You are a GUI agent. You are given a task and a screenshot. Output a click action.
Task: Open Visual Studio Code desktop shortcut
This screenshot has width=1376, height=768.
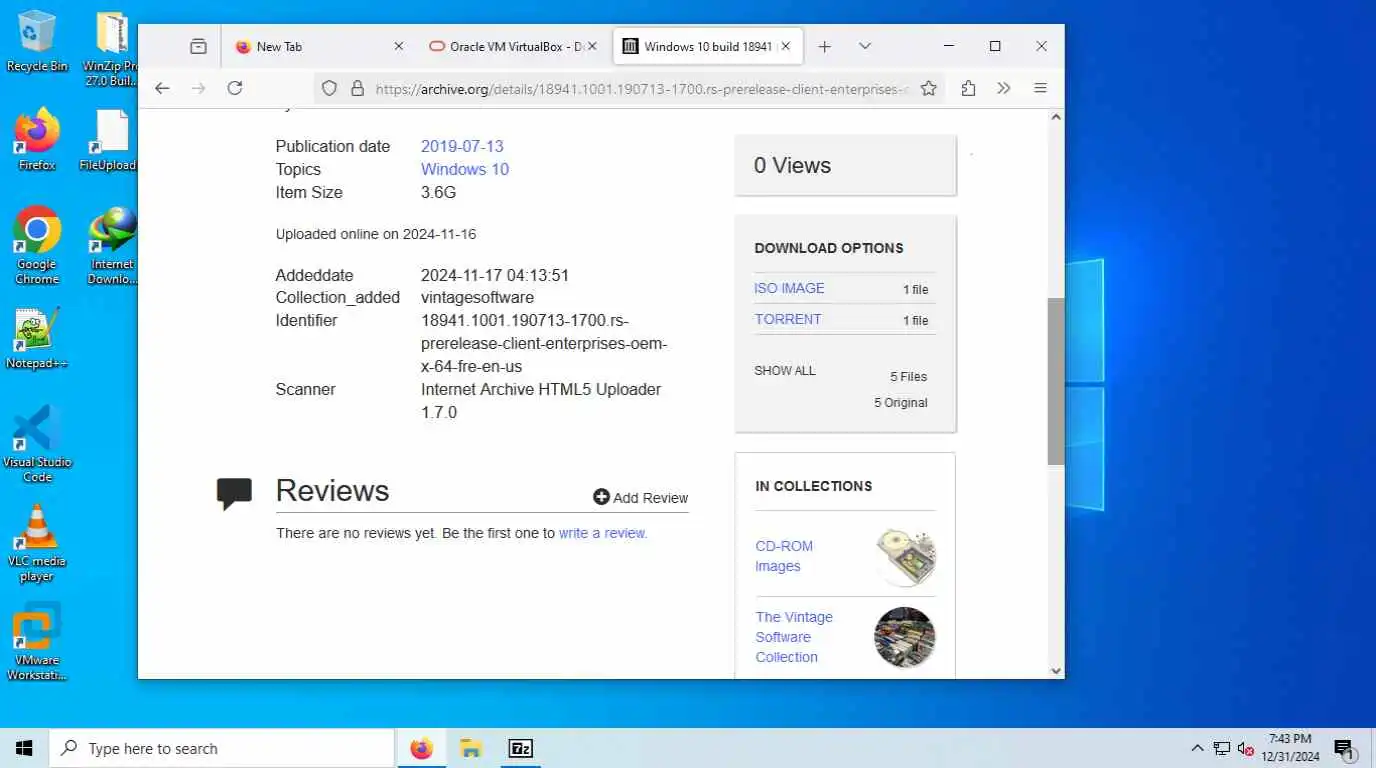(37, 444)
